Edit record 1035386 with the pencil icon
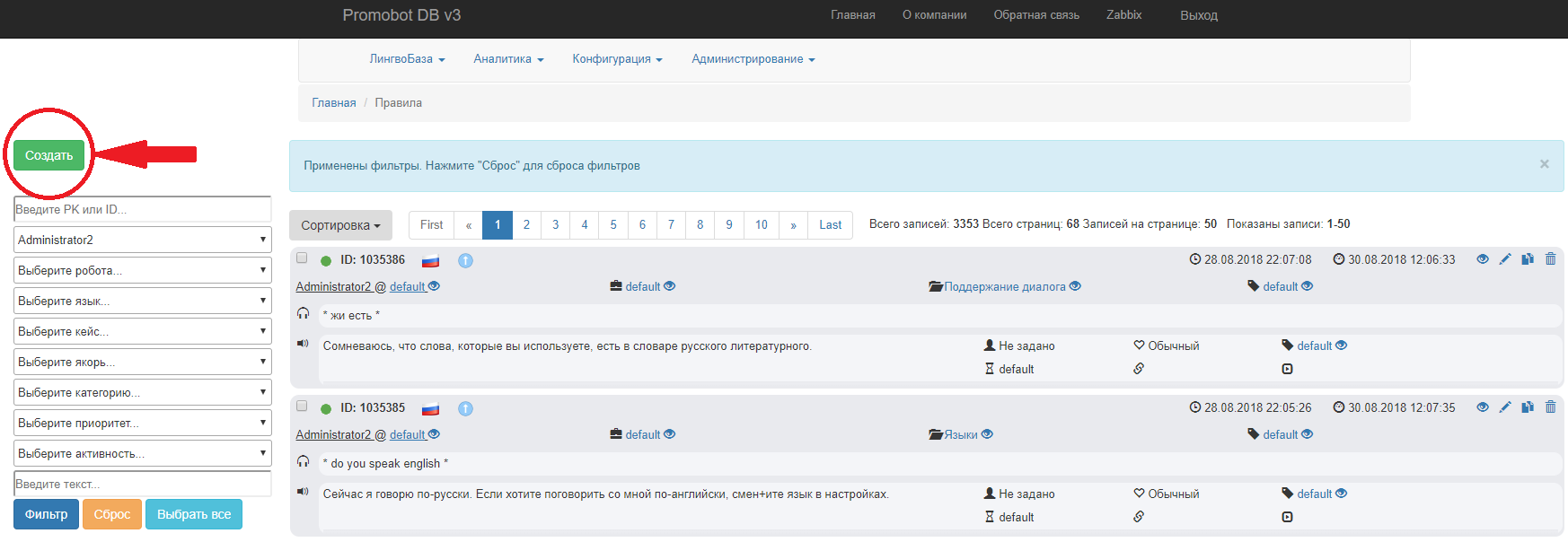The width and height of the screenshot is (1568, 542). [x=1505, y=259]
